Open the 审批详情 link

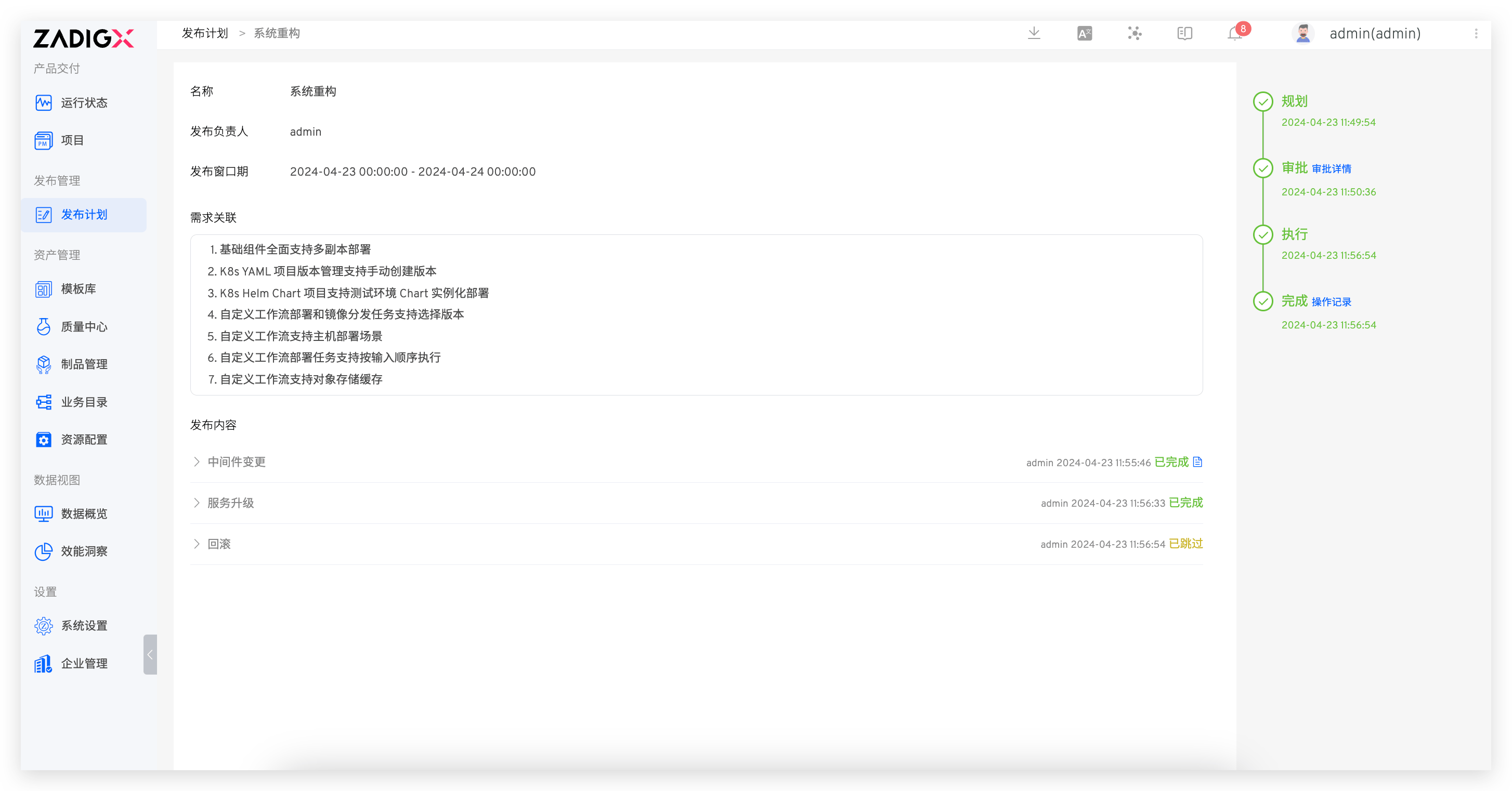1331,169
